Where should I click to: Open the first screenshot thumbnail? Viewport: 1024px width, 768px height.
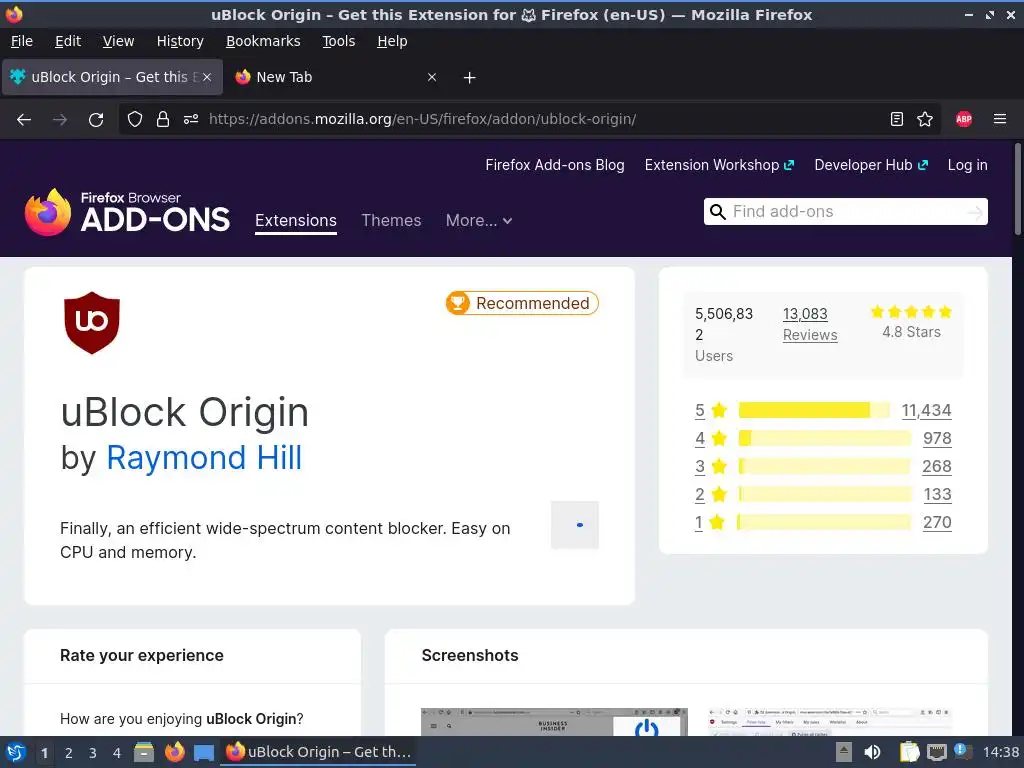click(554, 722)
